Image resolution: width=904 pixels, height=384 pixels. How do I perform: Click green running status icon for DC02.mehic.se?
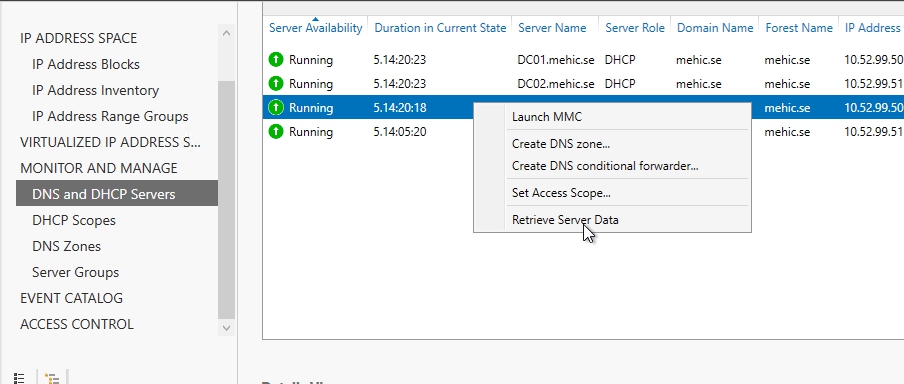point(276,84)
